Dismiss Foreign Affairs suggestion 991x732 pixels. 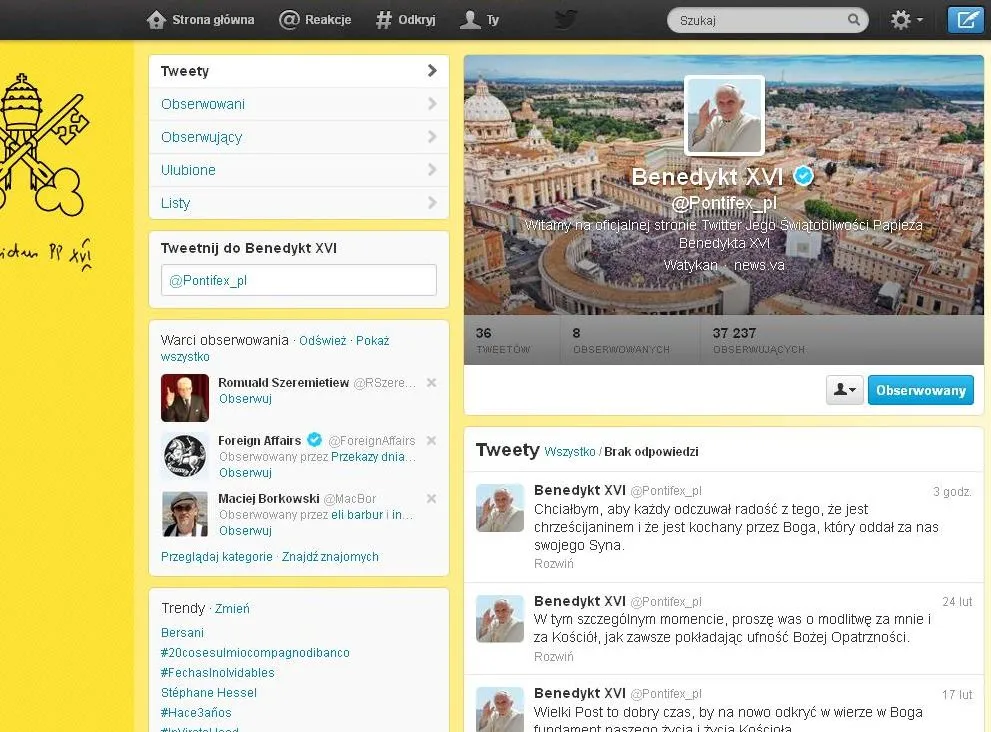coord(431,441)
